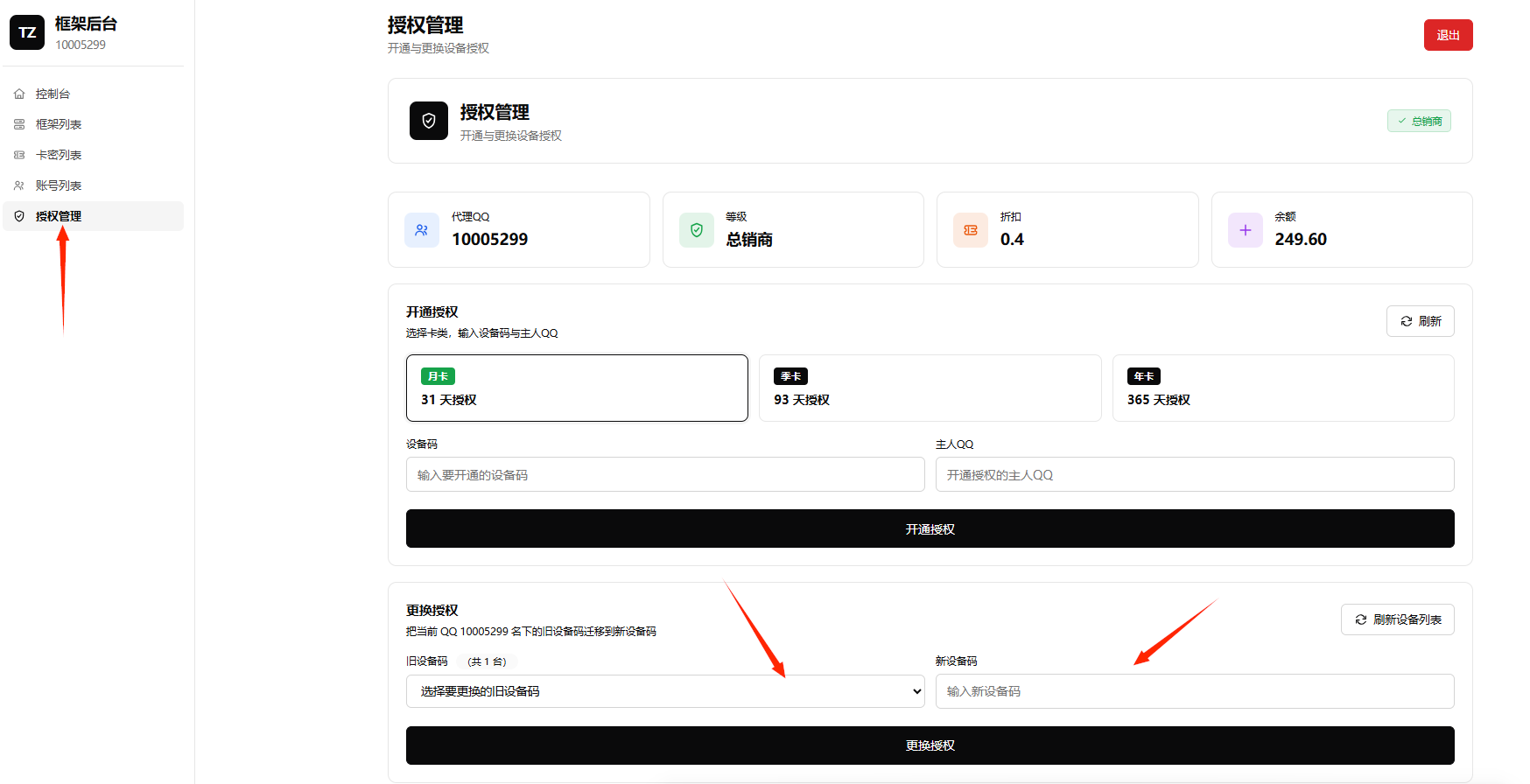This screenshot has width=1530, height=784.
Task: Click the ticket icon beside 卡密列表
Action: point(19,155)
